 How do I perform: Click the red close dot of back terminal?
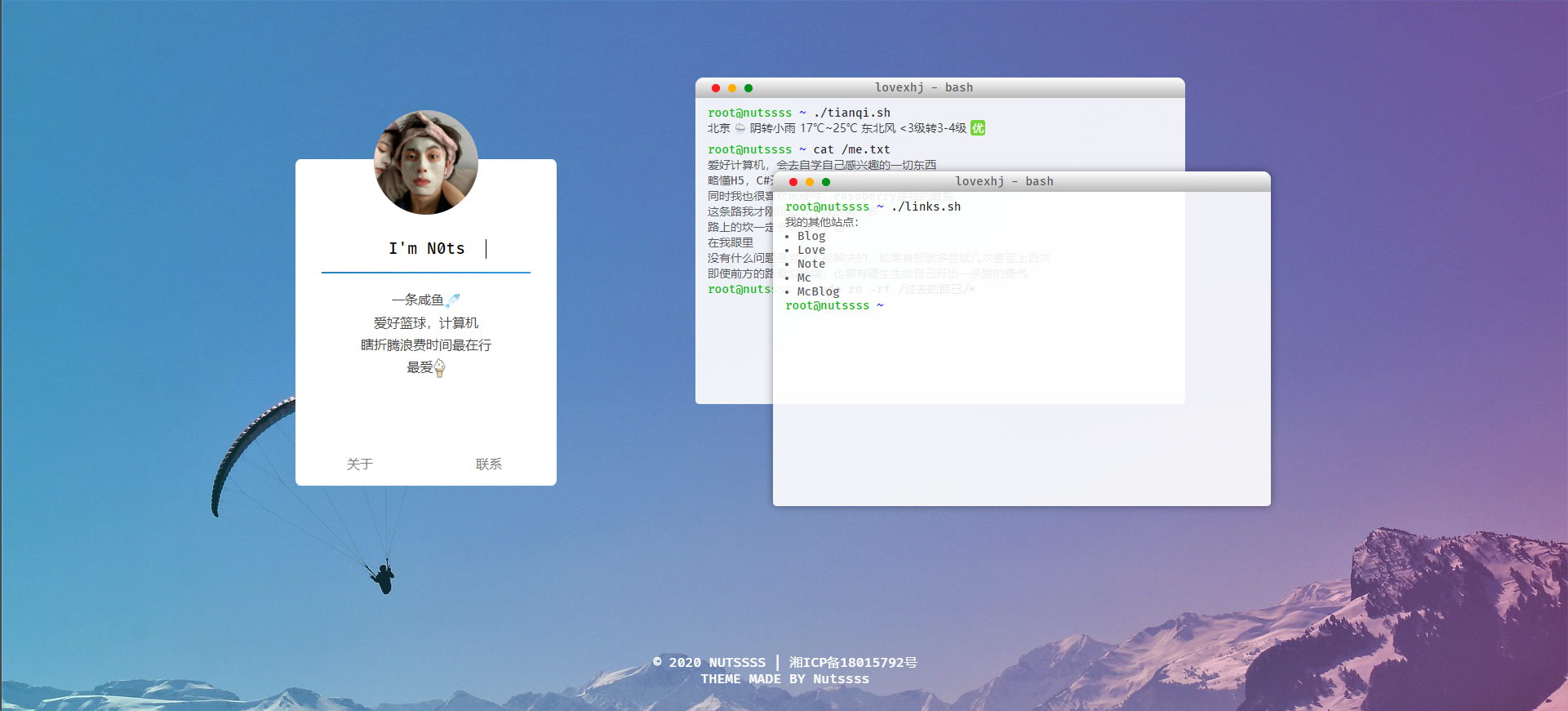point(716,88)
